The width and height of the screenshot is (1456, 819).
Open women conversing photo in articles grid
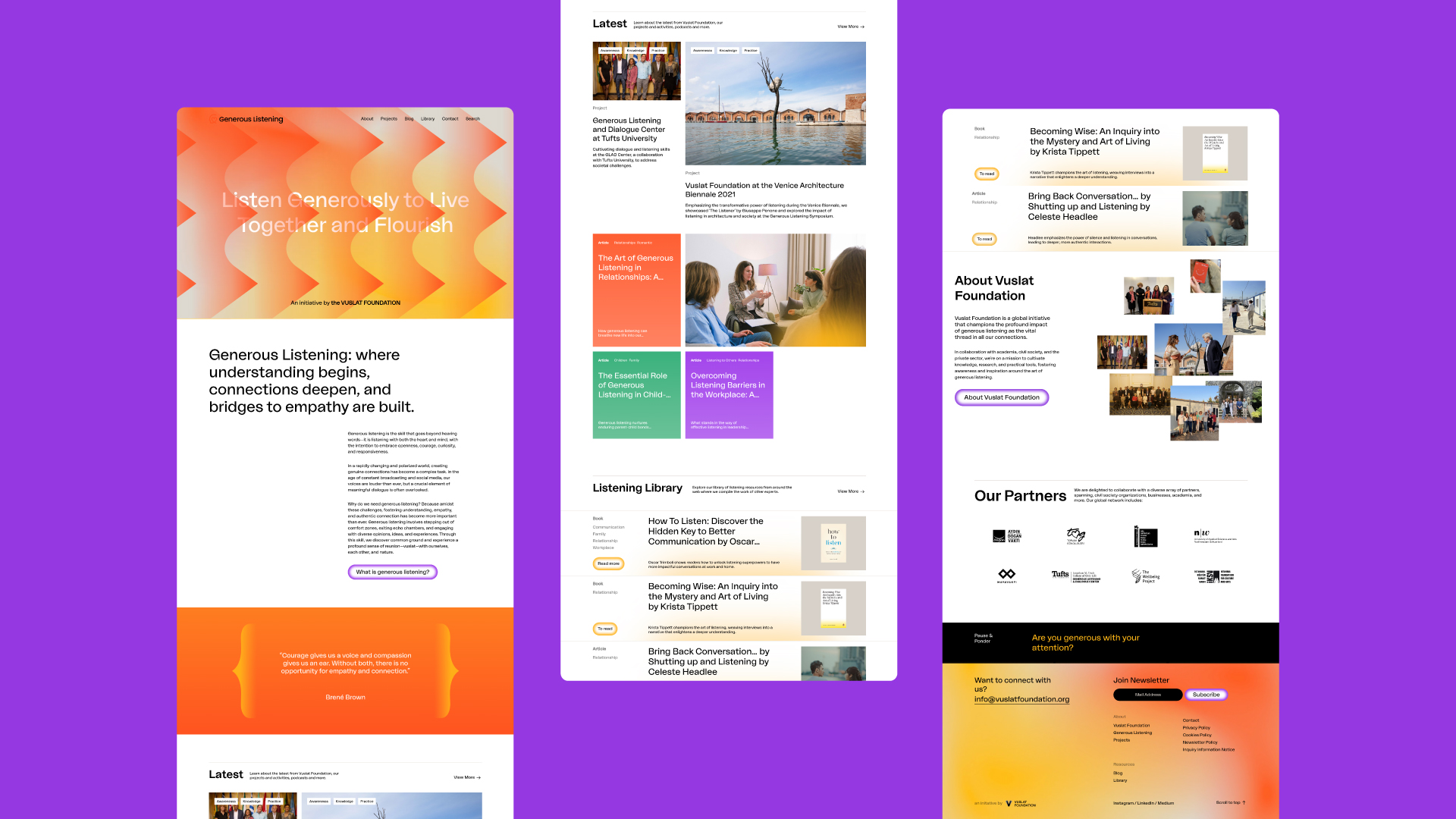[x=775, y=290]
